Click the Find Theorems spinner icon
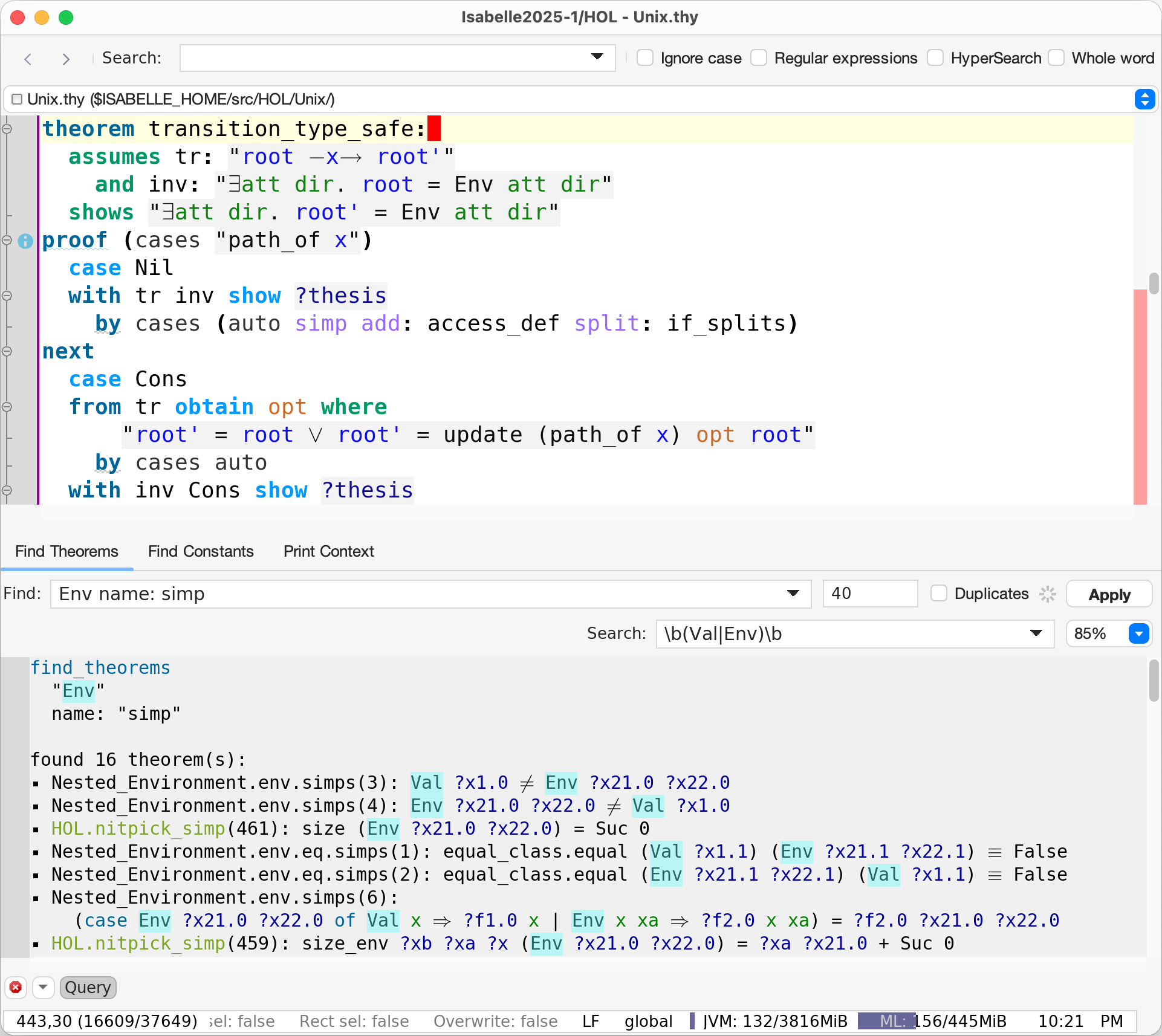This screenshot has width=1162, height=1036. click(1047, 594)
